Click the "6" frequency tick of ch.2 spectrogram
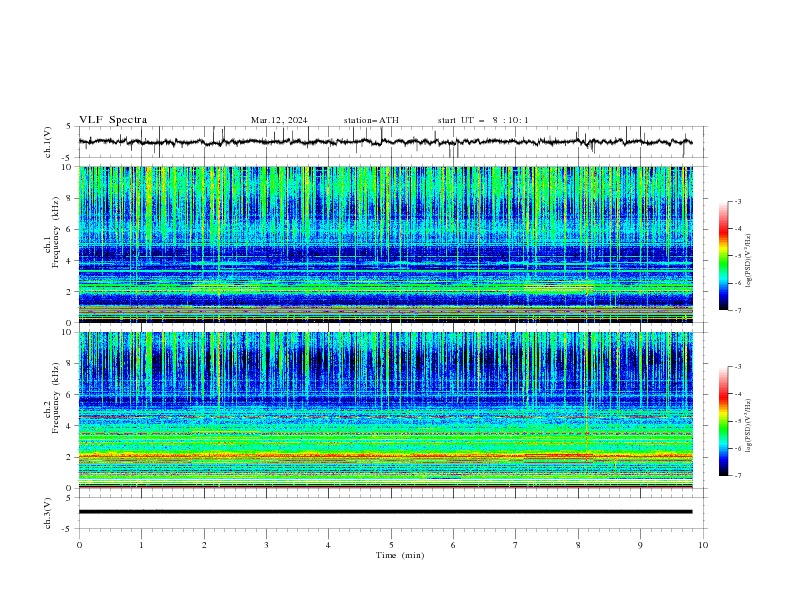Image resolution: width=792 pixels, height=612 pixels. pyautogui.click(x=70, y=395)
